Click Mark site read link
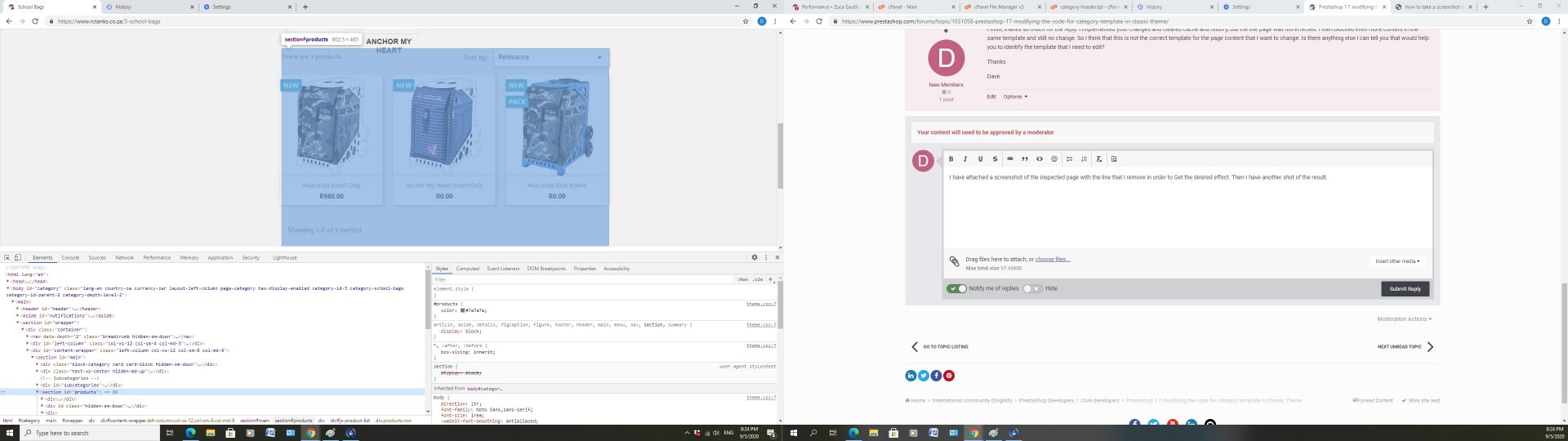This screenshot has width=1568, height=441. (x=1421, y=400)
